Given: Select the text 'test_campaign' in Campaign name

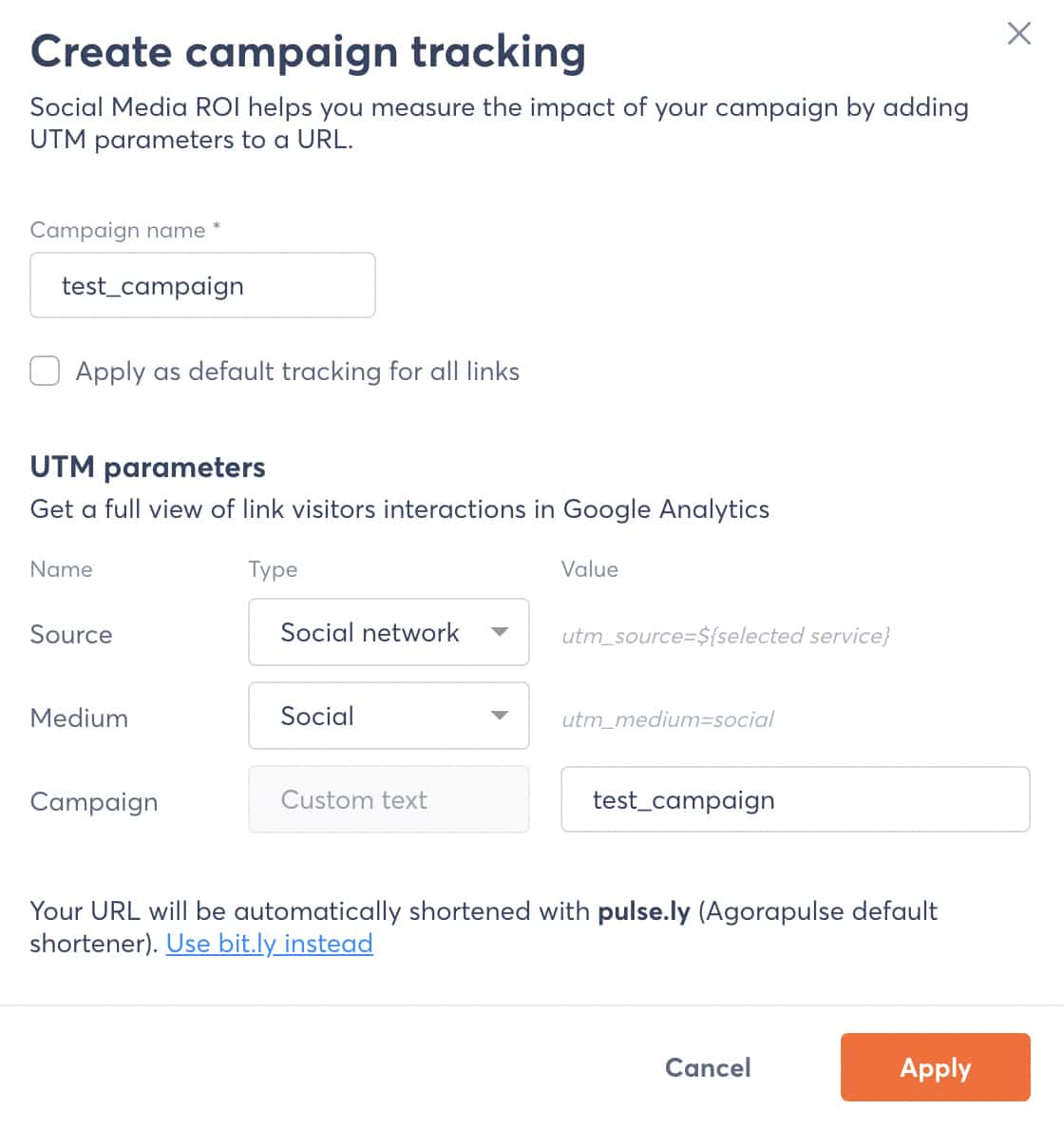Looking at the screenshot, I should [x=152, y=285].
